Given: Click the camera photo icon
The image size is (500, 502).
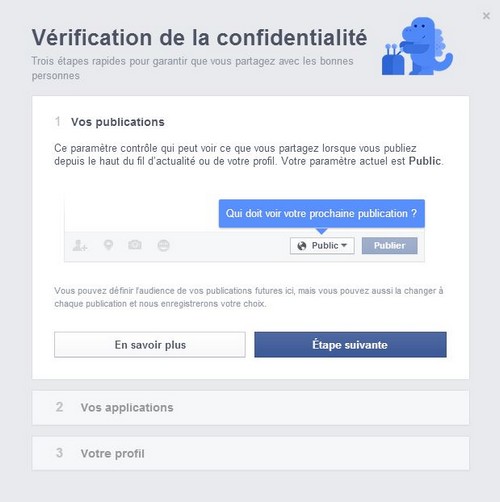Looking at the screenshot, I should tap(135, 245).
